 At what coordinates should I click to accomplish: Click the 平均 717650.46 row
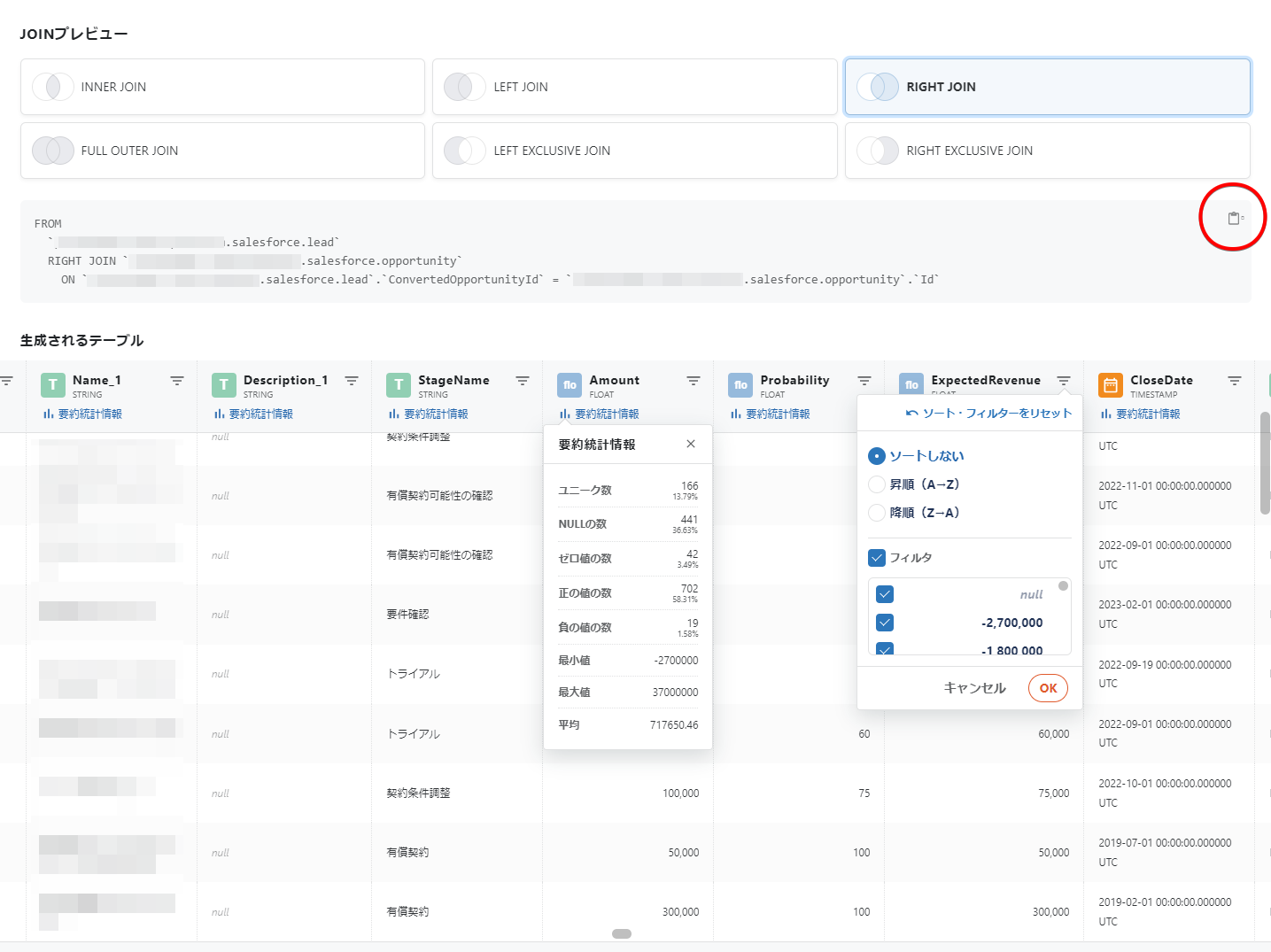point(628,724)
